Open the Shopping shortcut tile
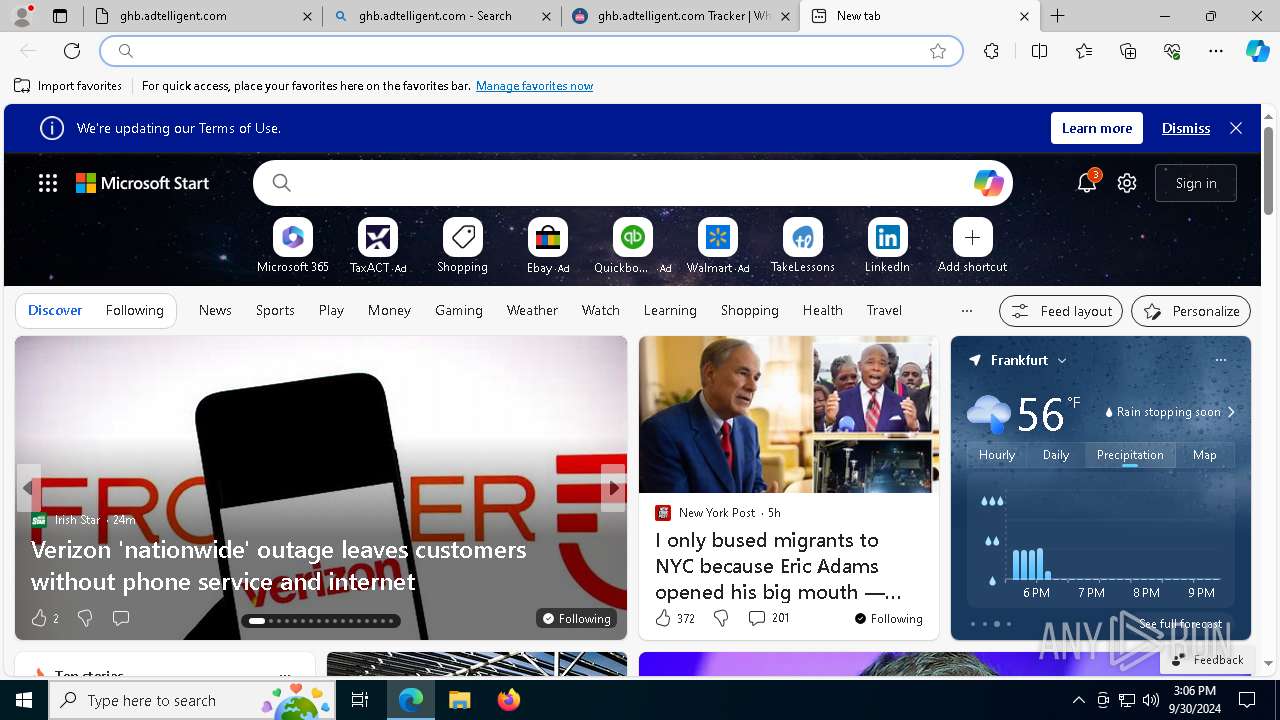 coord(463,246)
